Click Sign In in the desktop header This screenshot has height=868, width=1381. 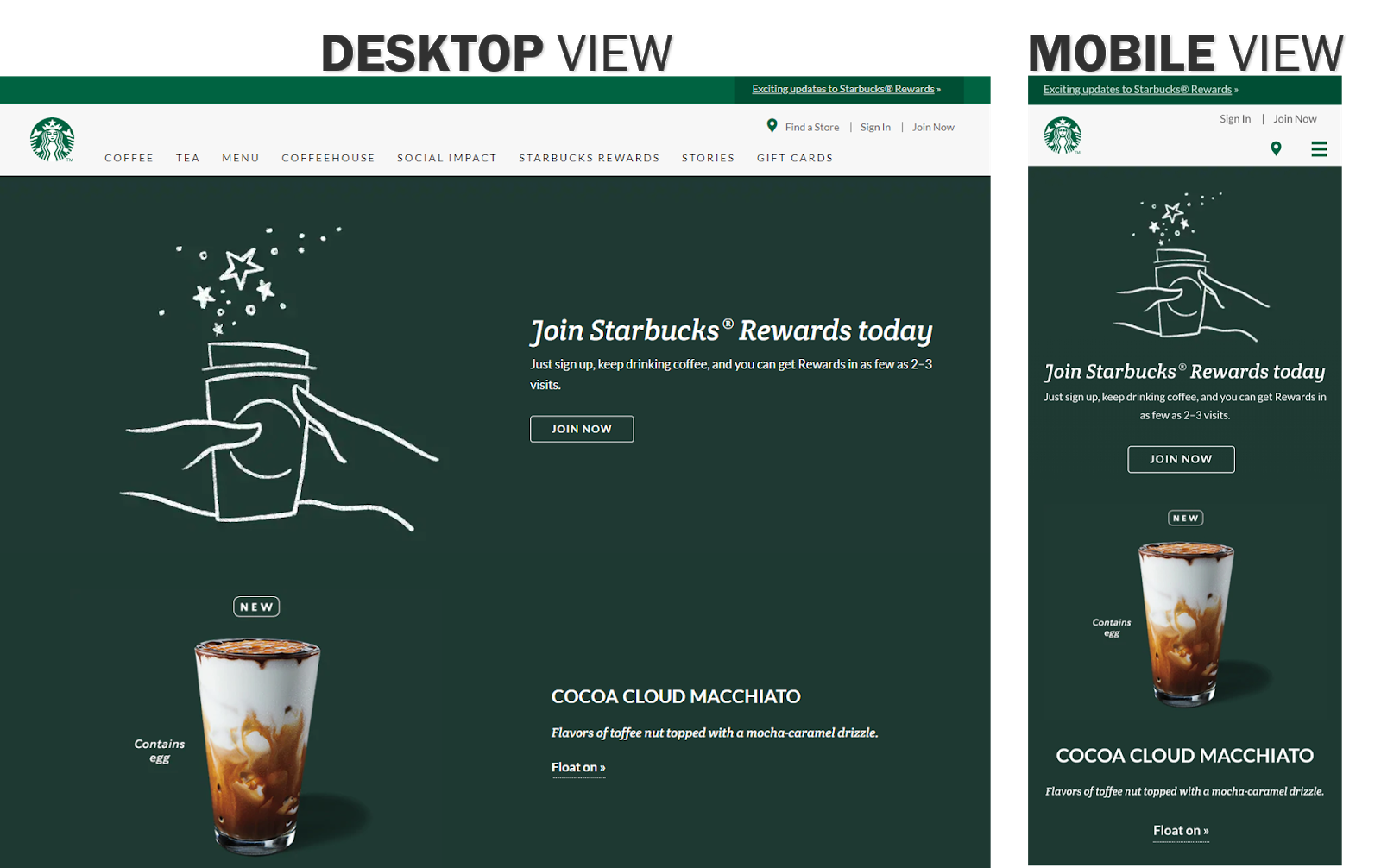coord(875,127)
